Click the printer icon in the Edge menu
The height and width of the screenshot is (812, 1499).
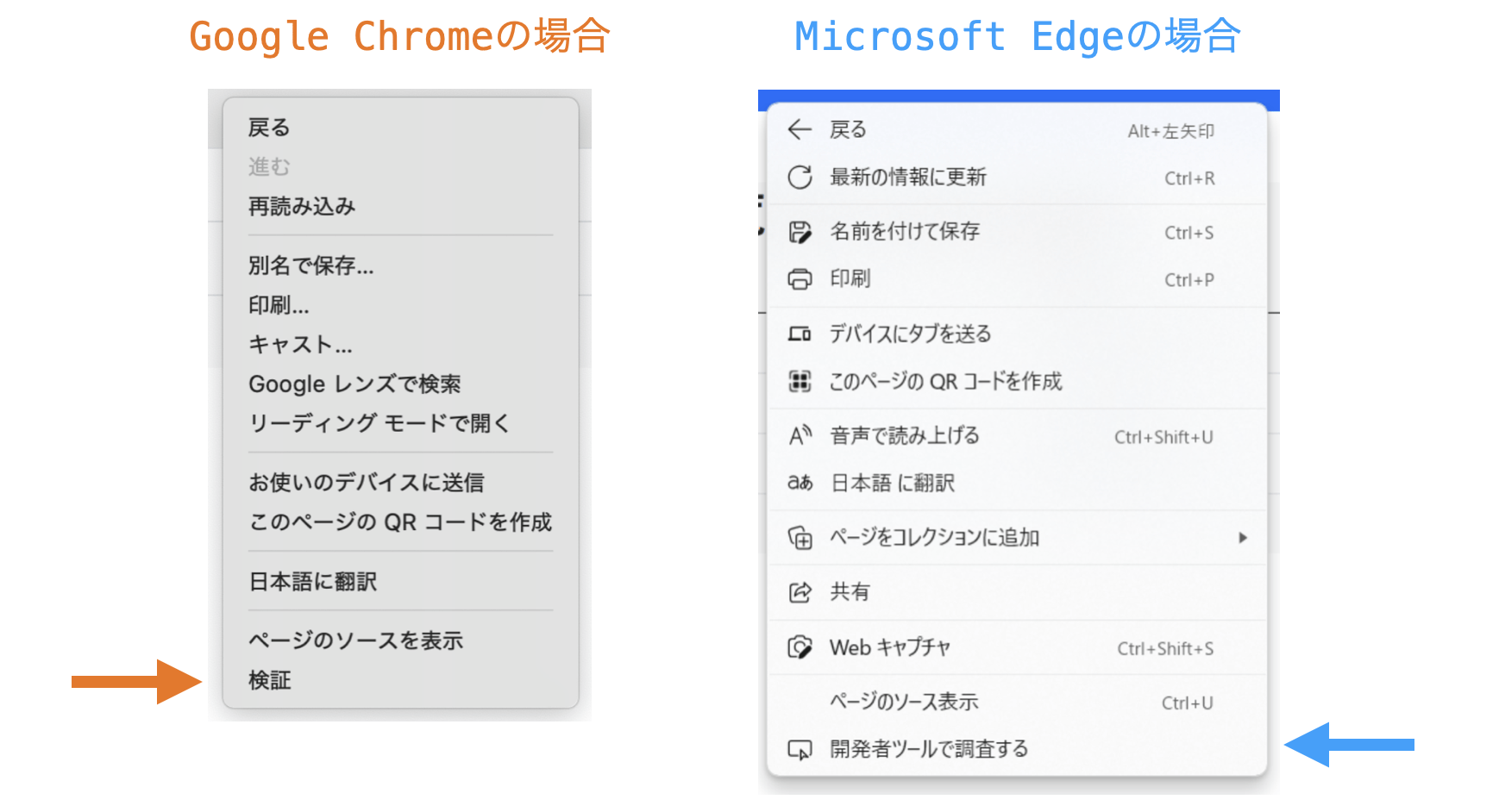click(x=800, y=279)
